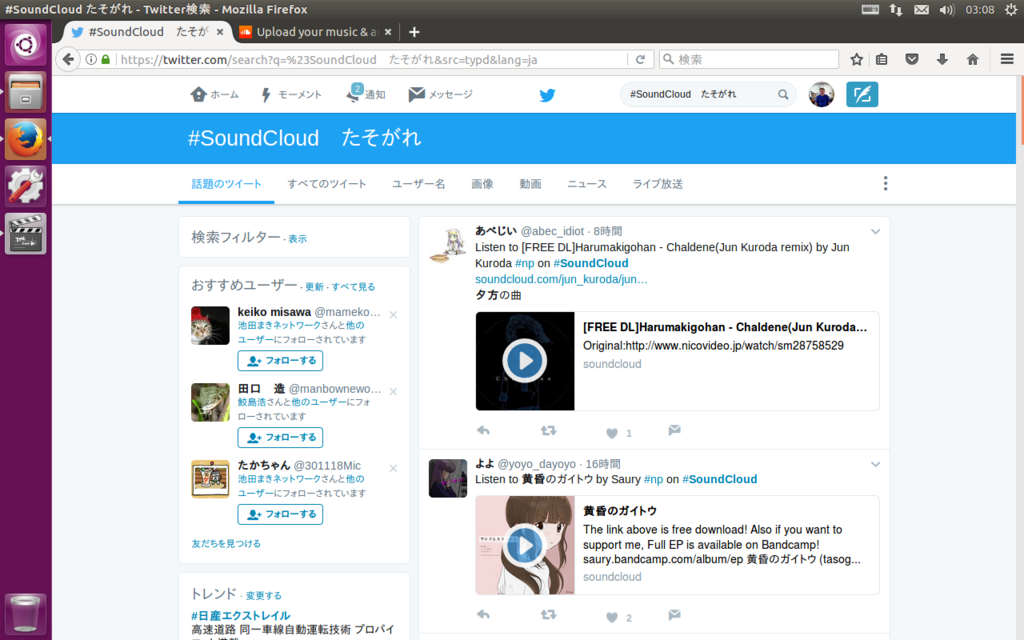The width and height of the screenshot is (1024, 640).
Task: Send あべじい tweet by direct message
Action: (675, 430)
